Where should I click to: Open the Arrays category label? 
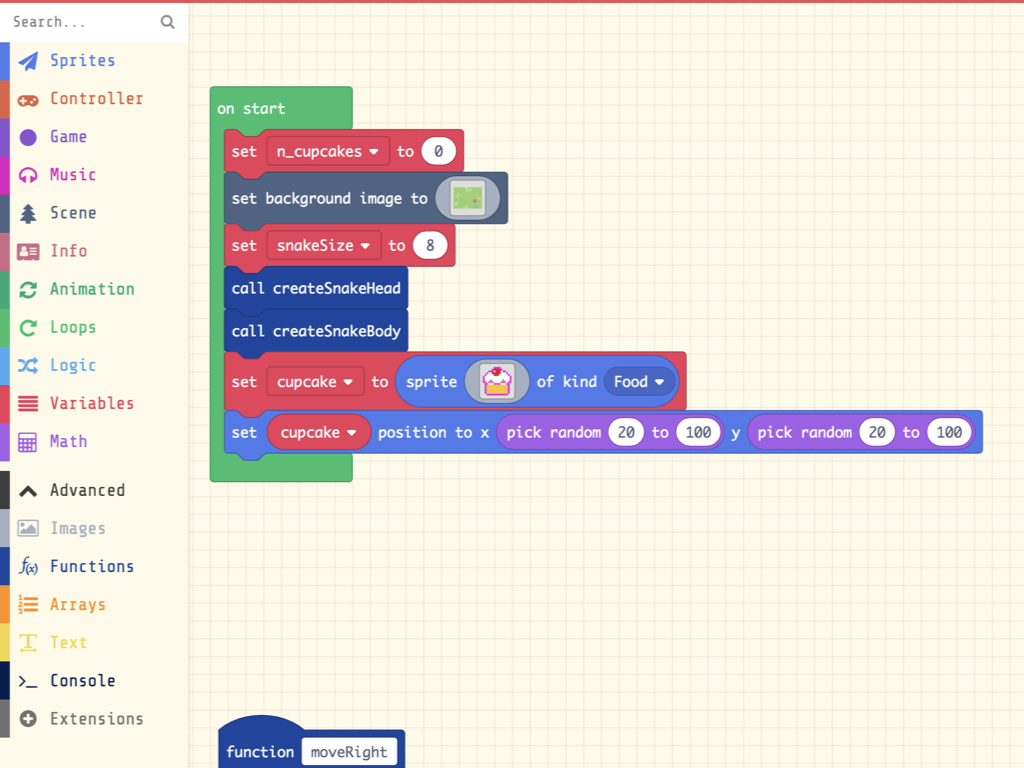coord(78,605)
